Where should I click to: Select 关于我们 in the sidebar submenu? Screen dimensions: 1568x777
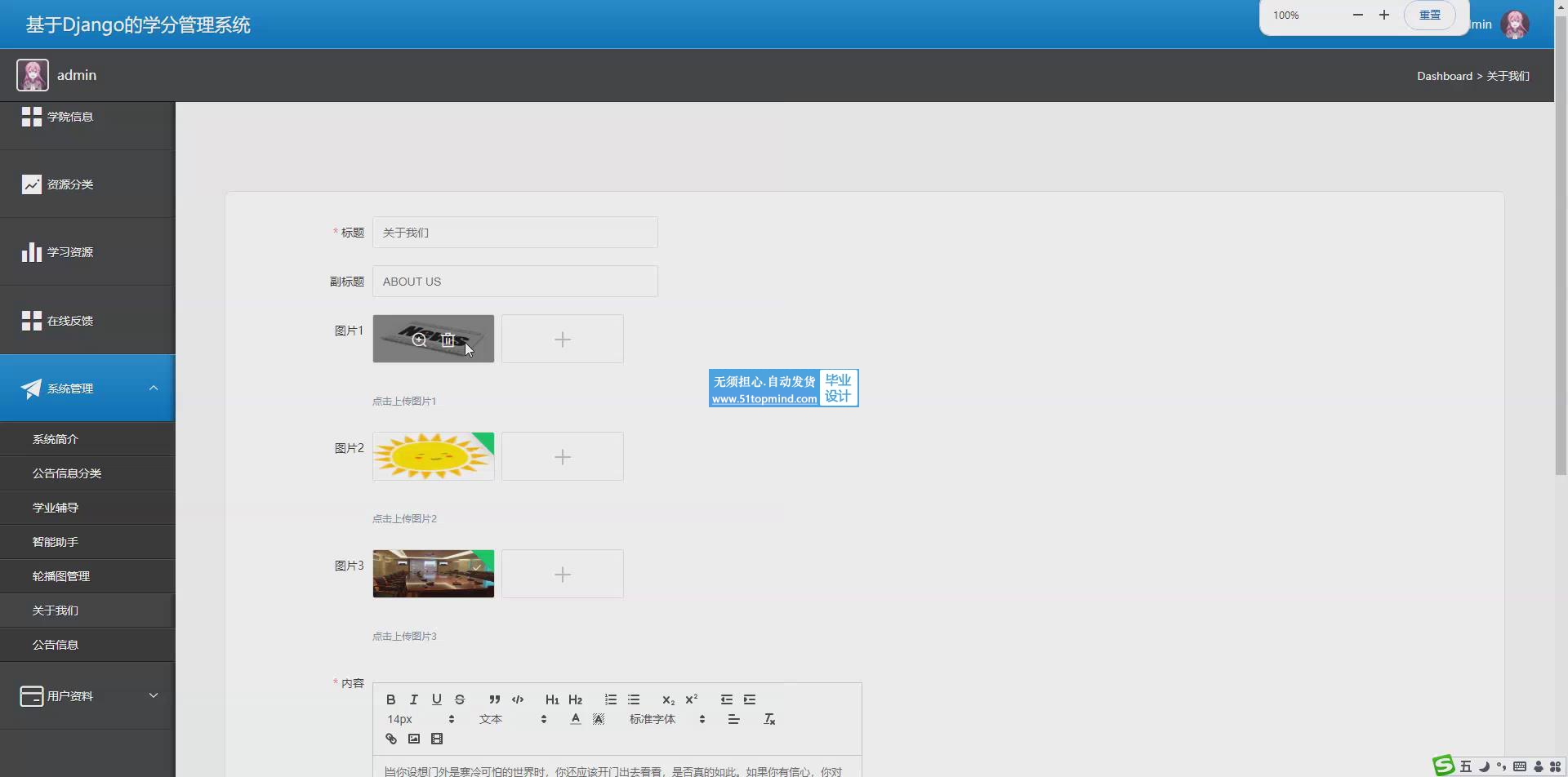click(87, 610)
